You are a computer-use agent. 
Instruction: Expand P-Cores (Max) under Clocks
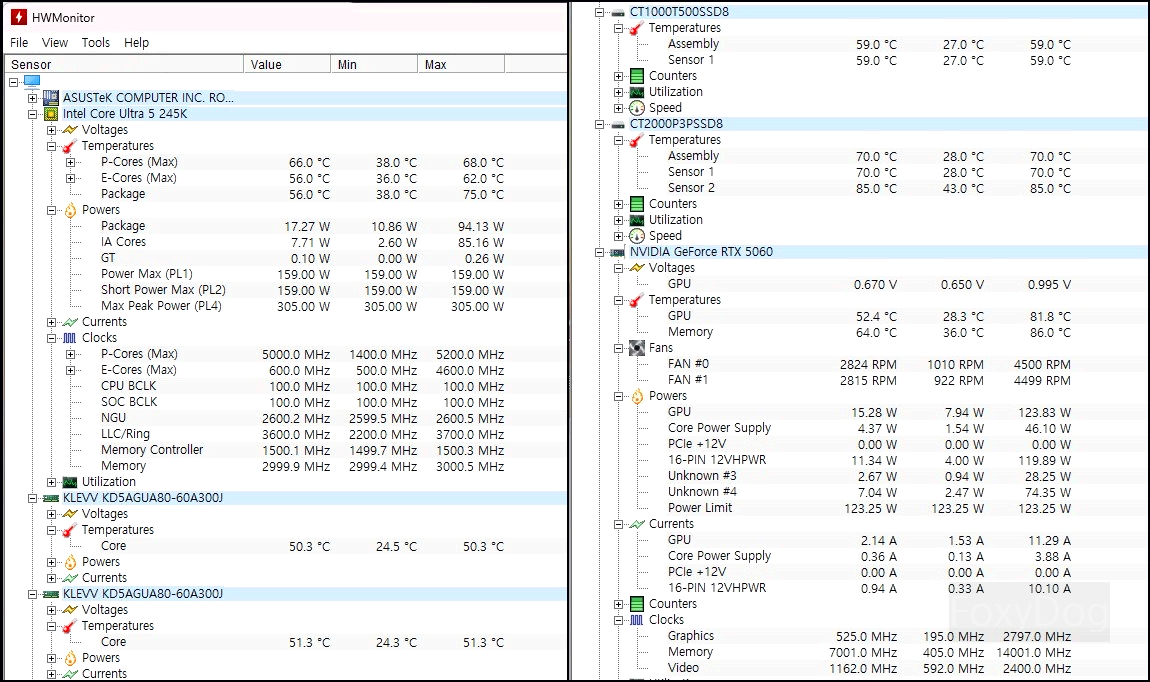click(70, 354)
